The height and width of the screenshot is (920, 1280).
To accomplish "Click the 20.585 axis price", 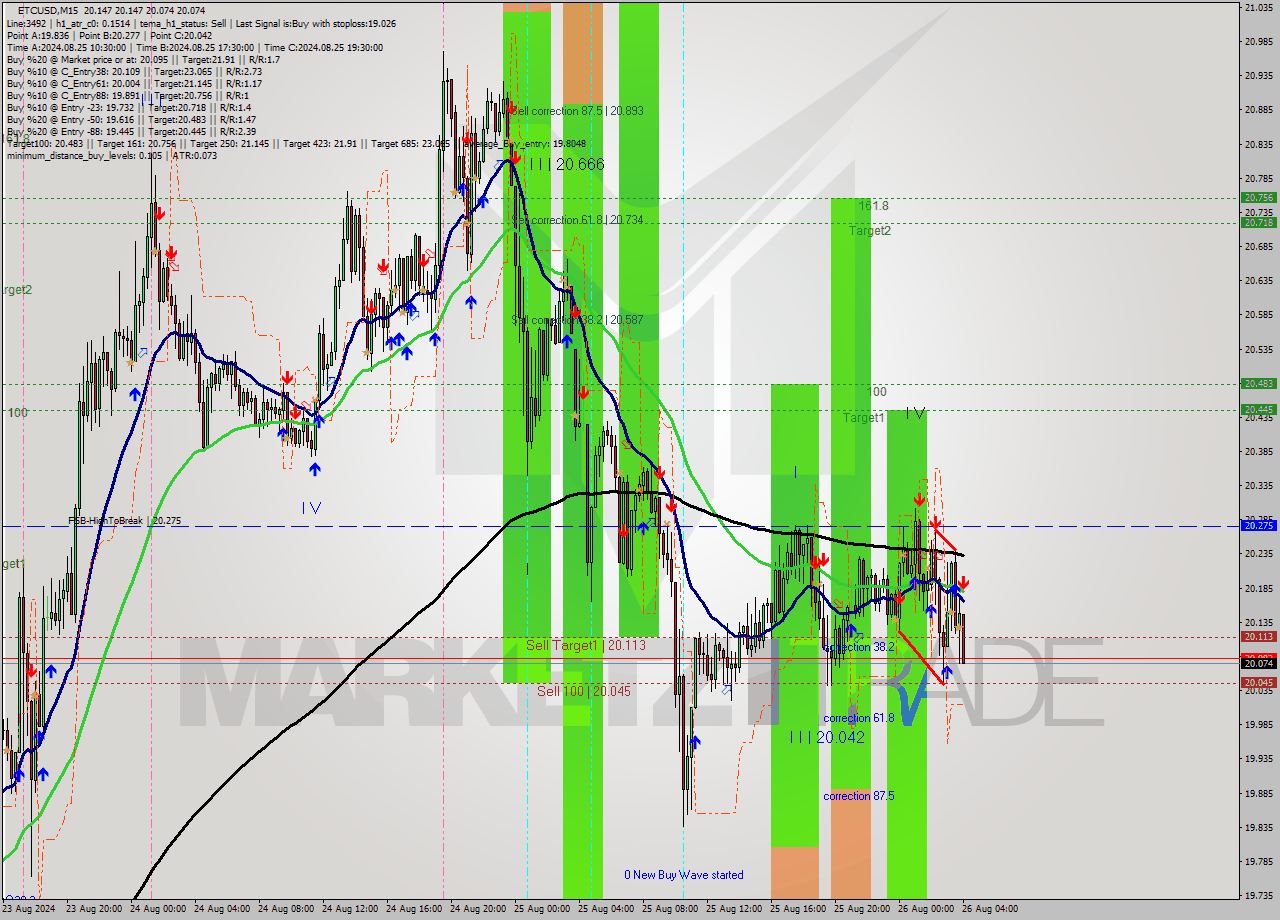I will (x=1258, y=315).
